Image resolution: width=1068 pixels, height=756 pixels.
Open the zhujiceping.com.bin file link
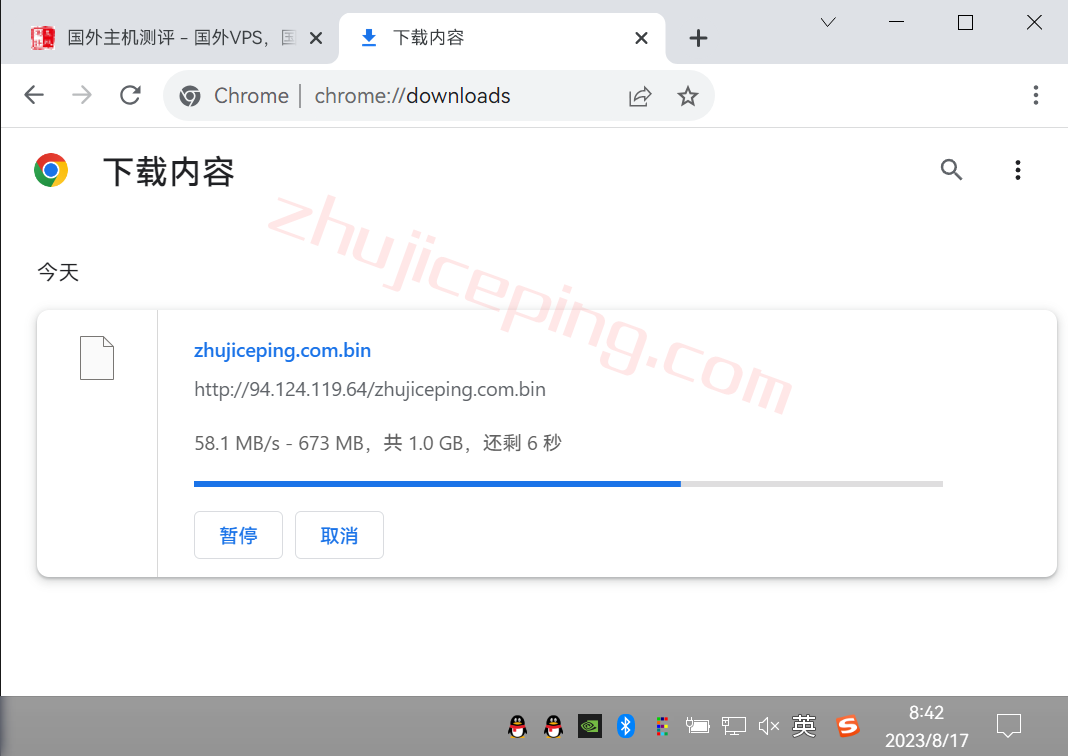(283, 350)
